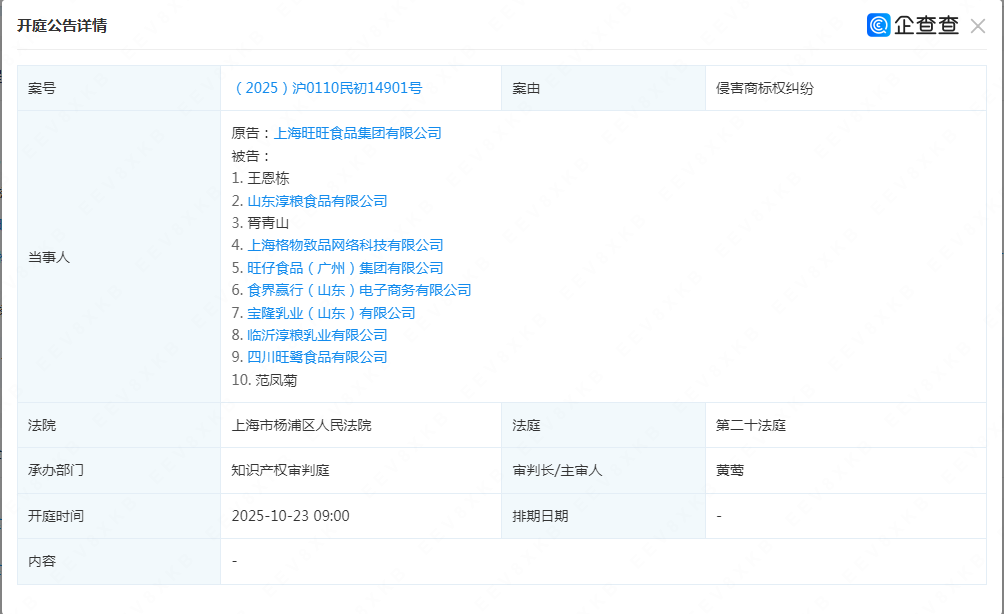Screen dimensions: 1004x614
Task: Select hearing time 2025-10-23 09:00
Action: 291,516
